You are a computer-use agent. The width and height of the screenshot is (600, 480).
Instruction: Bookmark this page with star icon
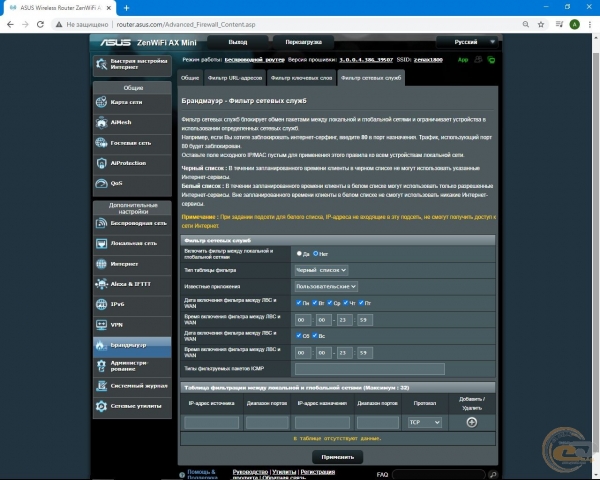pyautogui.click(x=541, y=24)
